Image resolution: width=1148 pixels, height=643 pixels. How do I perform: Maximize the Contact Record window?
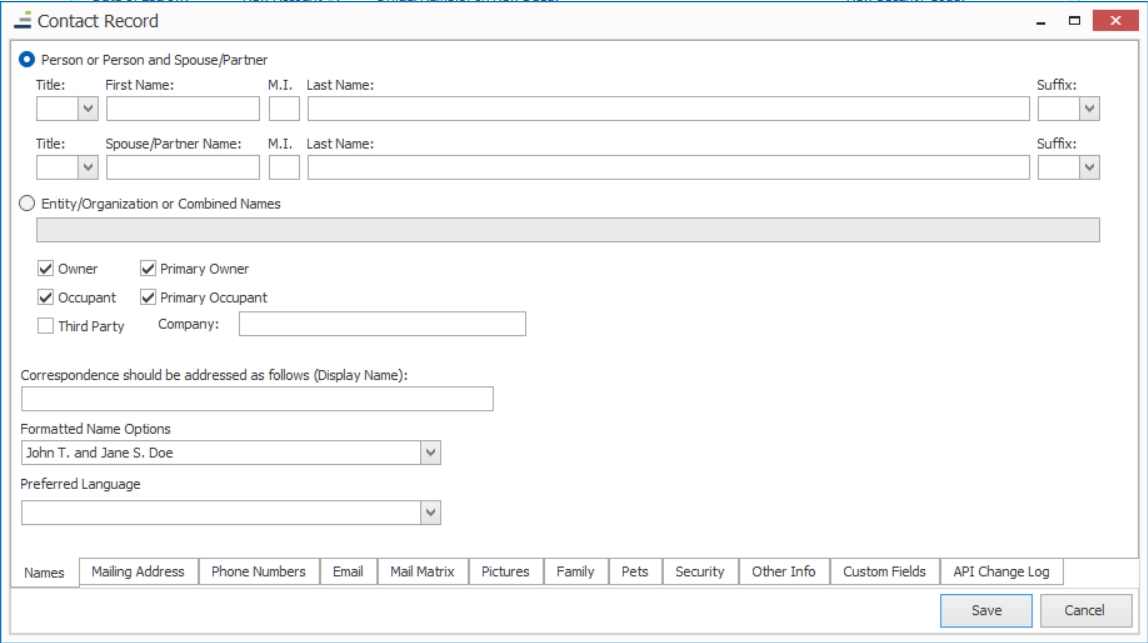click(x=1075, y=20)
